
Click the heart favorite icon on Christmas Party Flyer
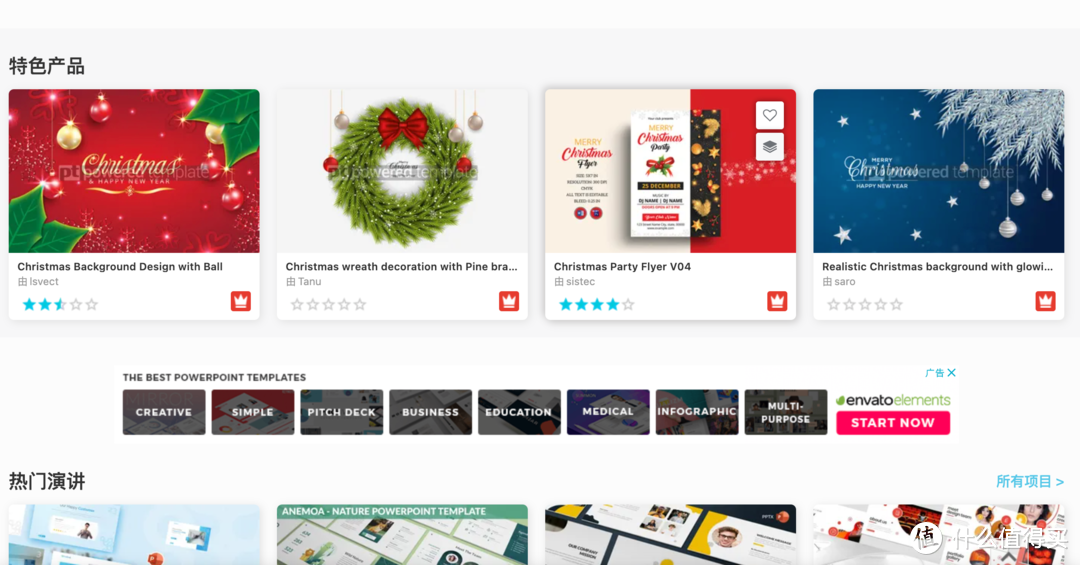pos(769,115)
